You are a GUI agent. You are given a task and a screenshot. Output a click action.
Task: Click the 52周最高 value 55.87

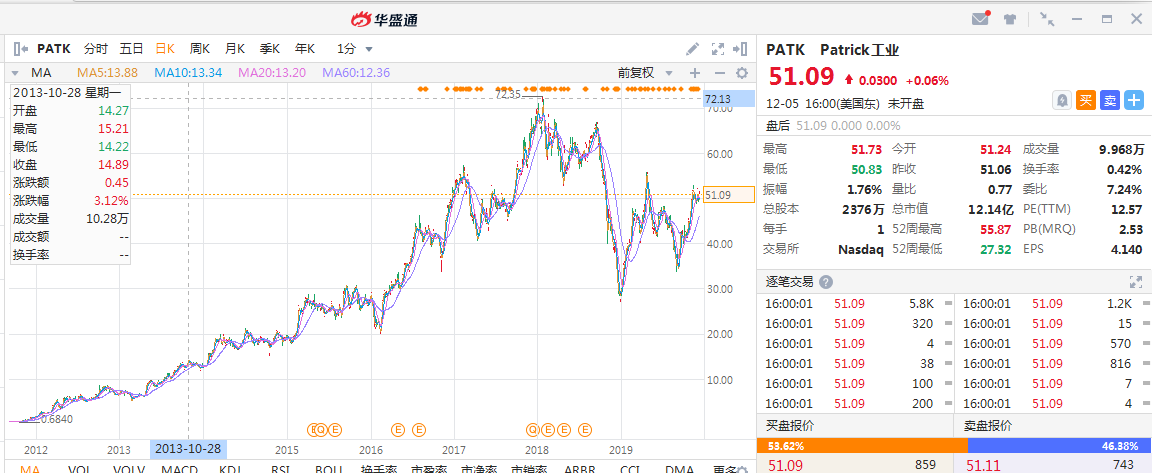pyautogui.click(x=998, y=229)
